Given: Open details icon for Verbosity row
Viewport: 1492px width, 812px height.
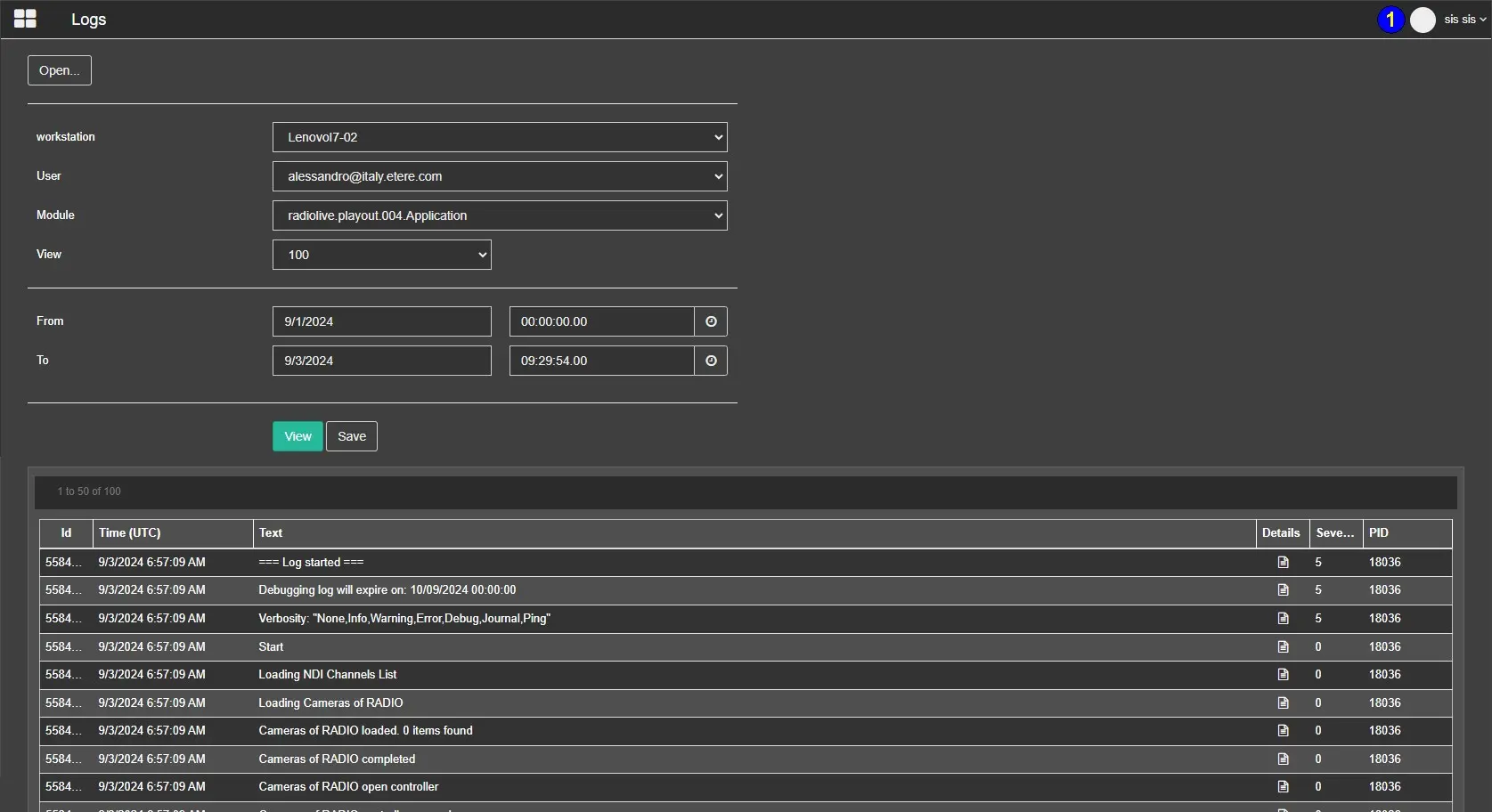Looking at the screenshot, I should click(x=1283, y=619).
